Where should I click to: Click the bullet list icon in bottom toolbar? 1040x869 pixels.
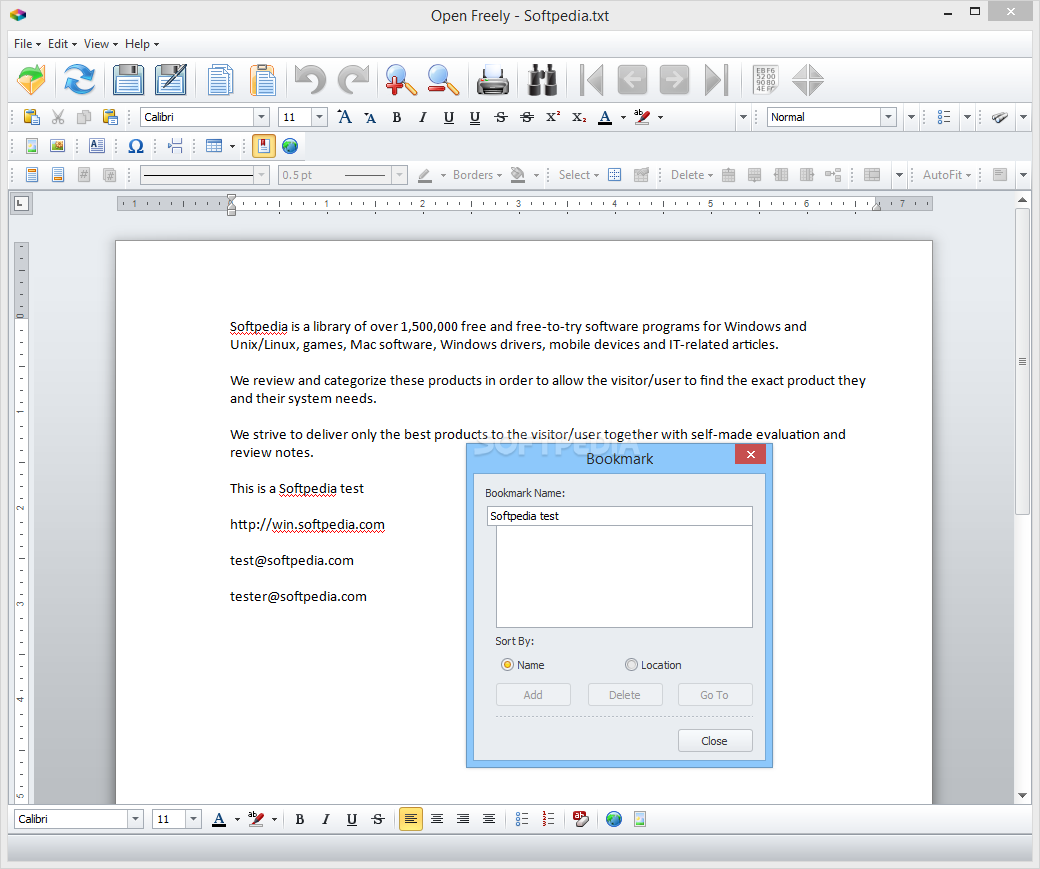click(x=522, y=819)
